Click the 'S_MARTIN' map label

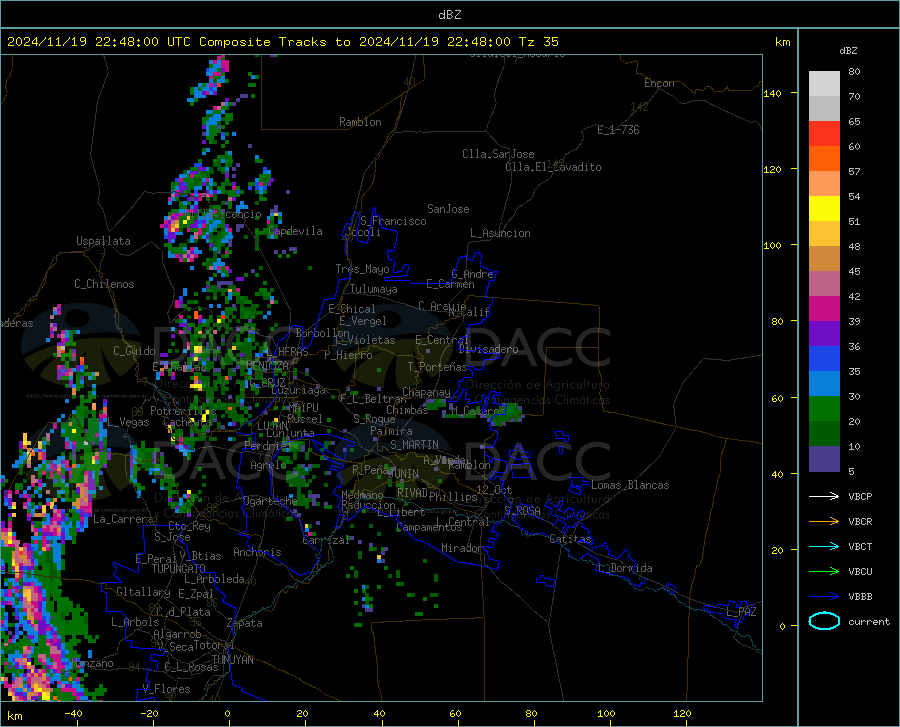tap(414, 445)
